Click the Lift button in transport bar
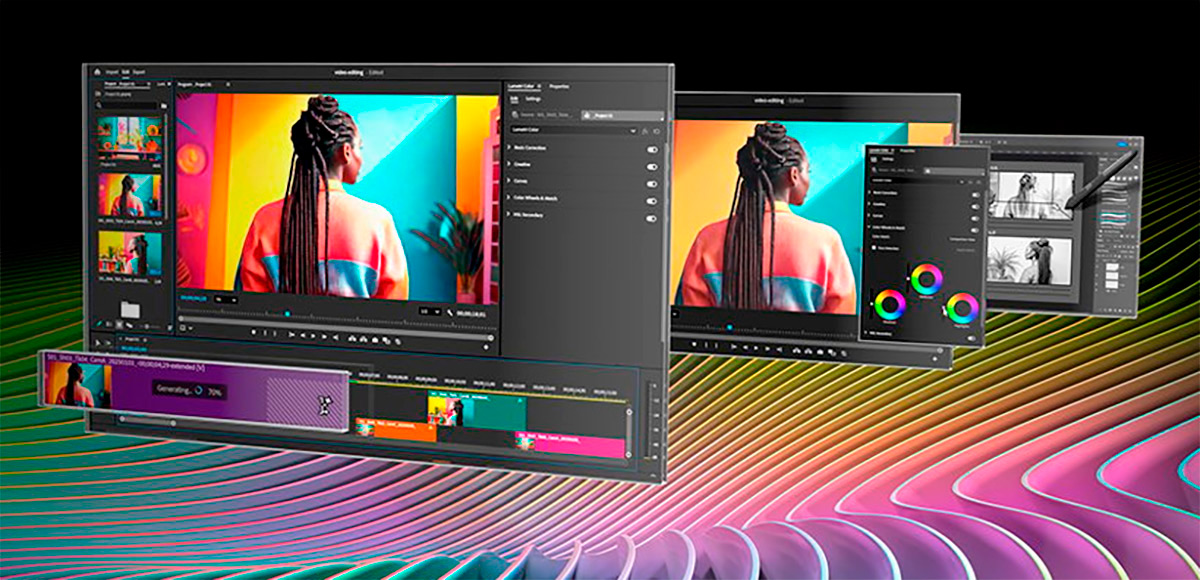1200x580 pixels. [351, 339]
